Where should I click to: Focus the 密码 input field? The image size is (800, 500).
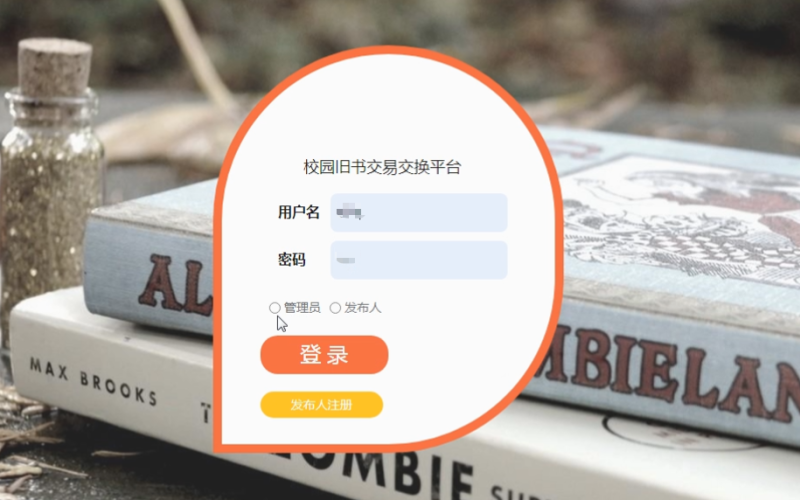(x=419, y=260)
